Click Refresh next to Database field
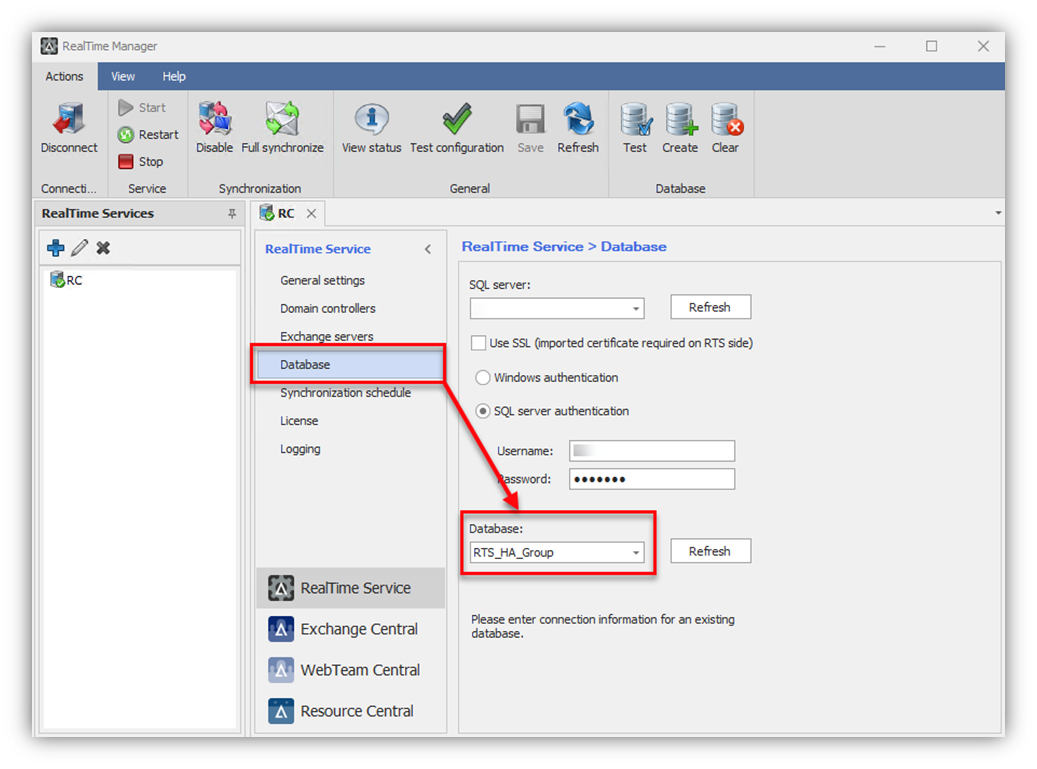This screenshot has height=769, width=1037. click(x=710, y=551)
